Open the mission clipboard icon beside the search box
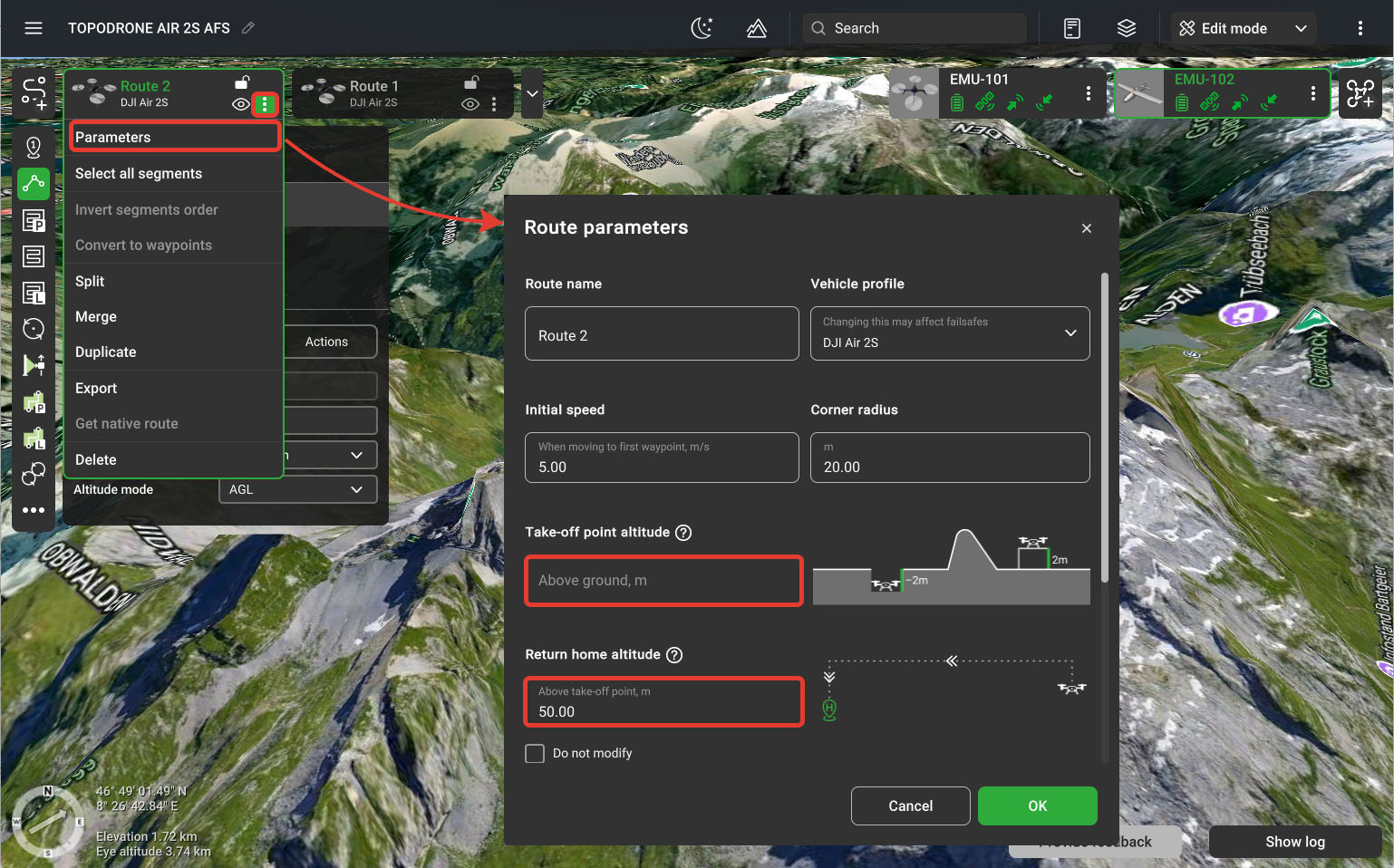 1072,28
